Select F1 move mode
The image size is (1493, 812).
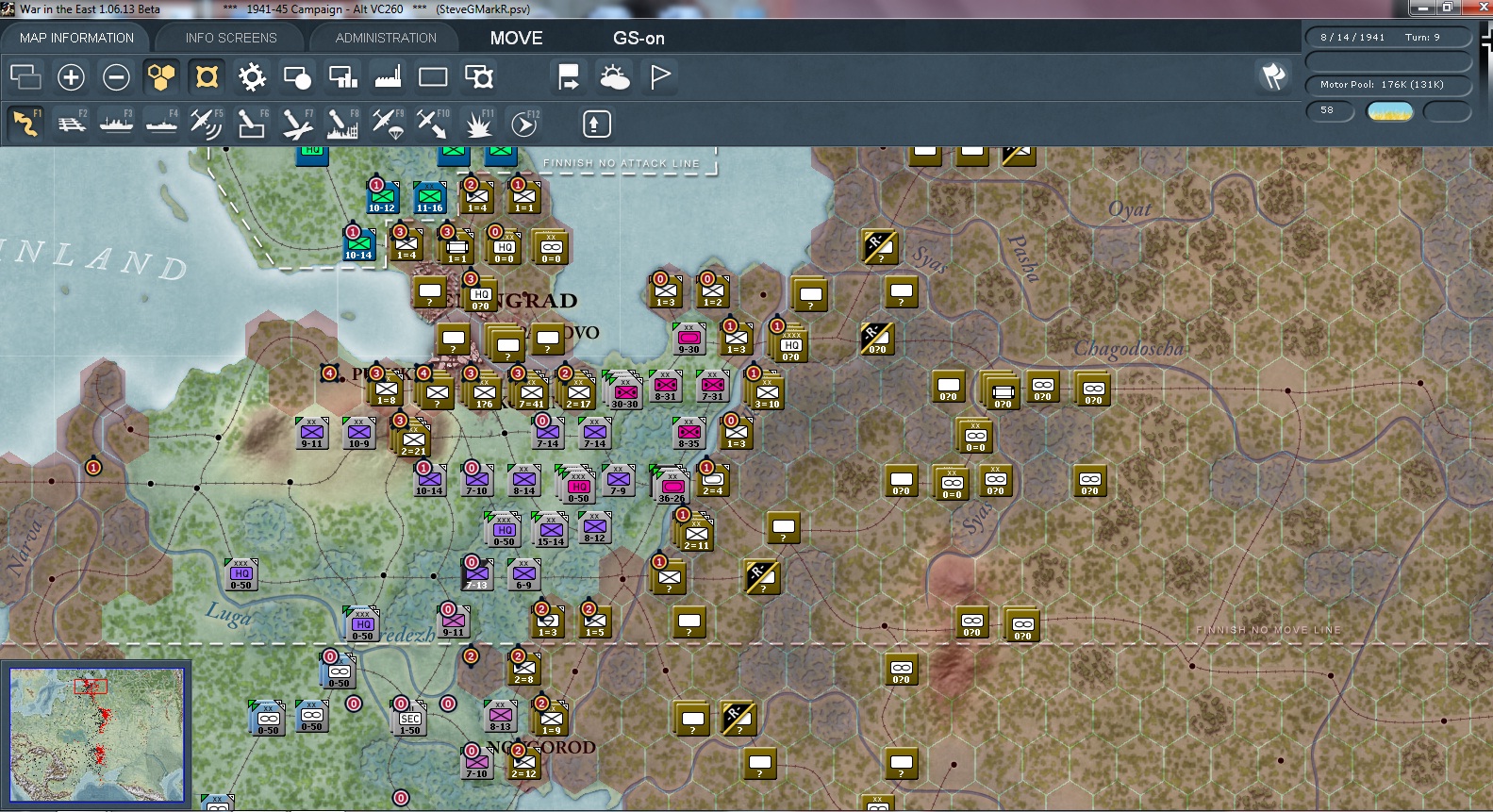tap(25, 124)
